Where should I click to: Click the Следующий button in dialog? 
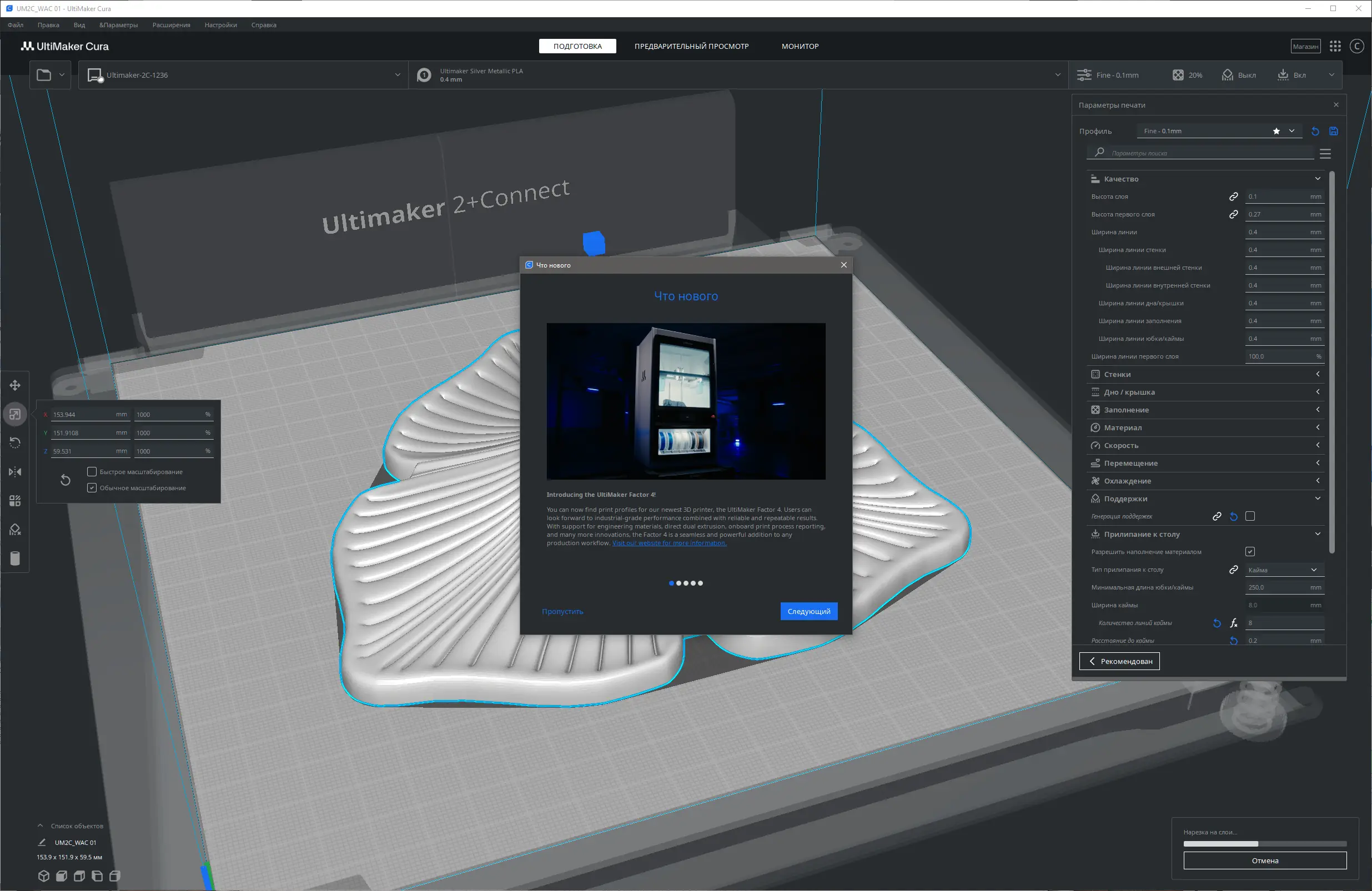808,611
